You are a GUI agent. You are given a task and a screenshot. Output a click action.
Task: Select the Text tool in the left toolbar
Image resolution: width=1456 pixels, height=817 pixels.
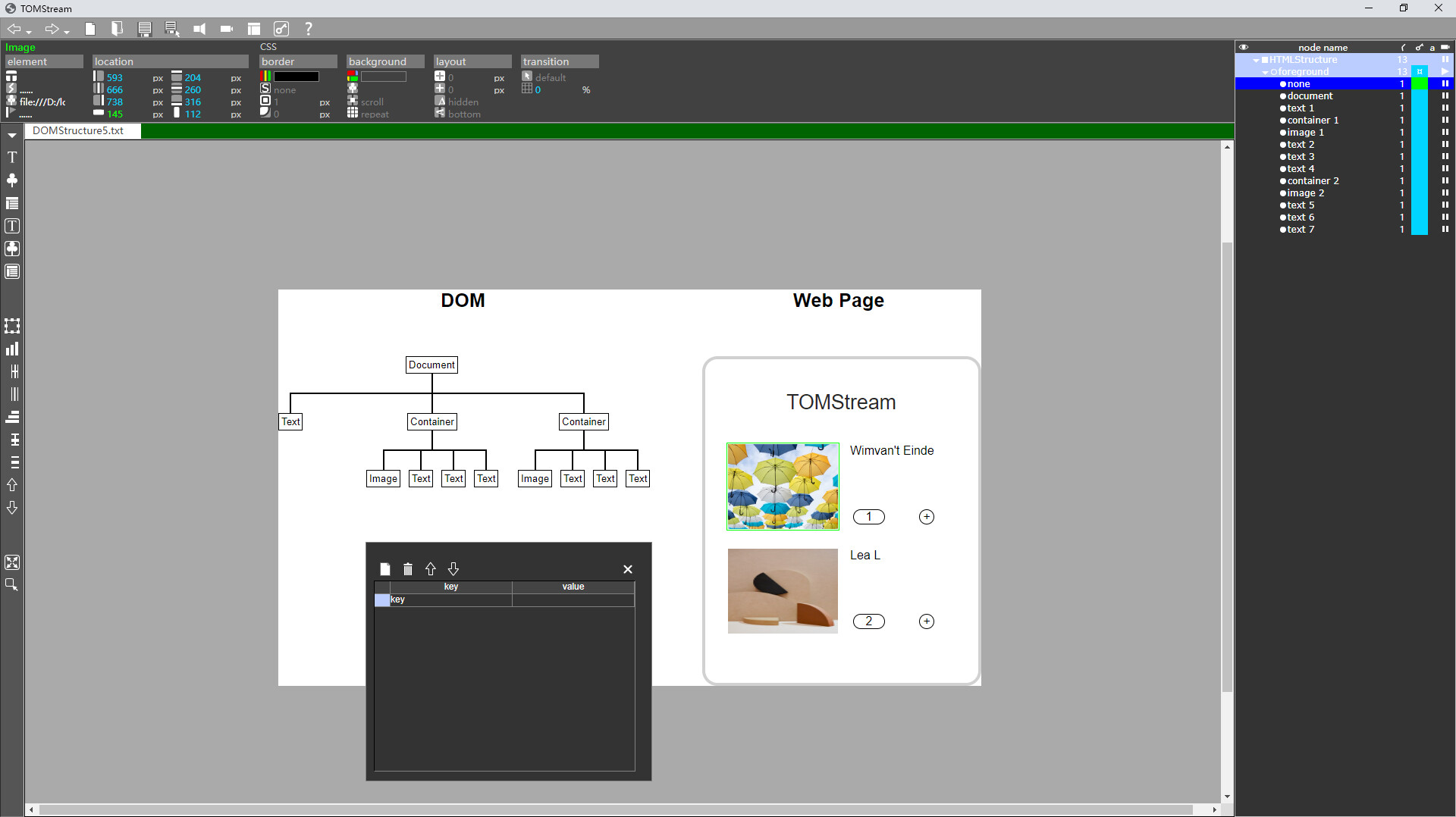12,158
